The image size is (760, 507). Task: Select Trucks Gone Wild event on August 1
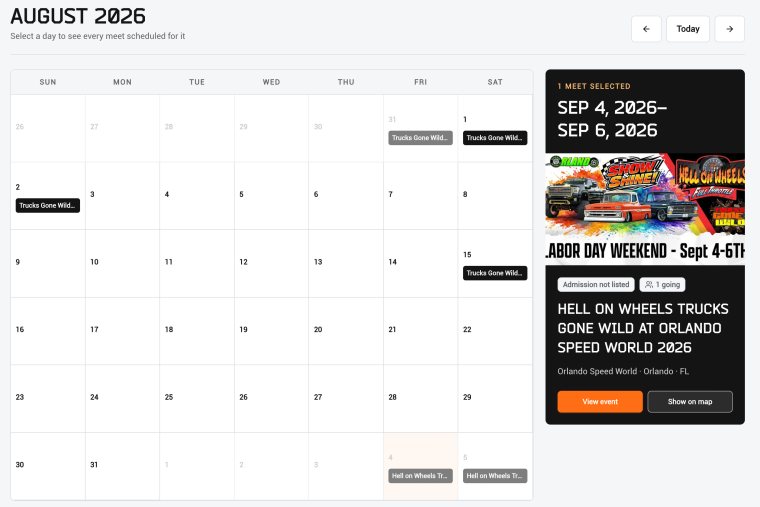point(495,138)
